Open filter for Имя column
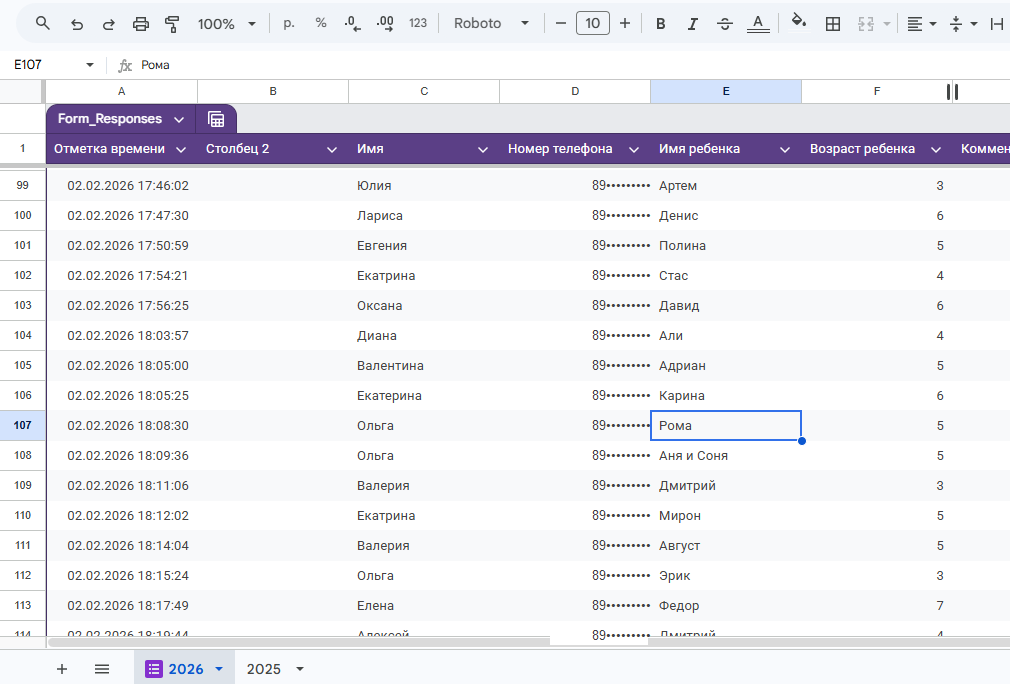1010x684 pixels. [x=482, y=149]
